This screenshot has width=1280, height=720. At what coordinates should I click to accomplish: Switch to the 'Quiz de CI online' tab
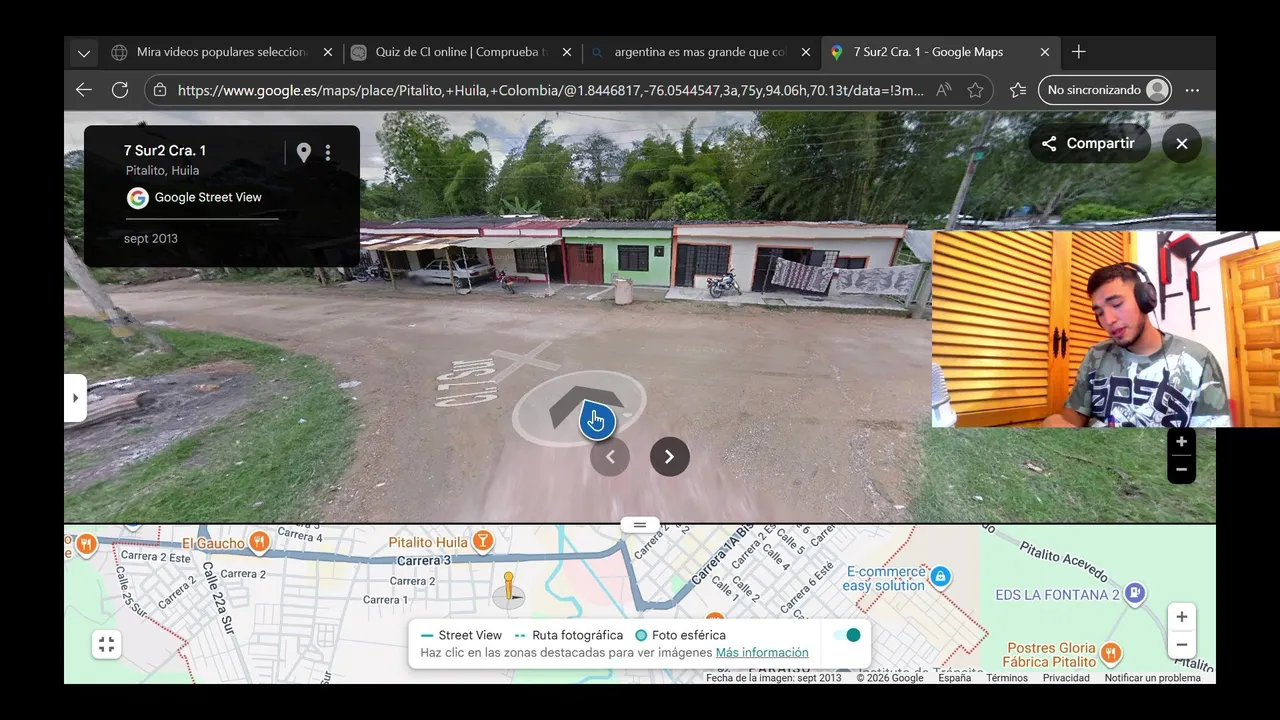click(x=461, y=52)
